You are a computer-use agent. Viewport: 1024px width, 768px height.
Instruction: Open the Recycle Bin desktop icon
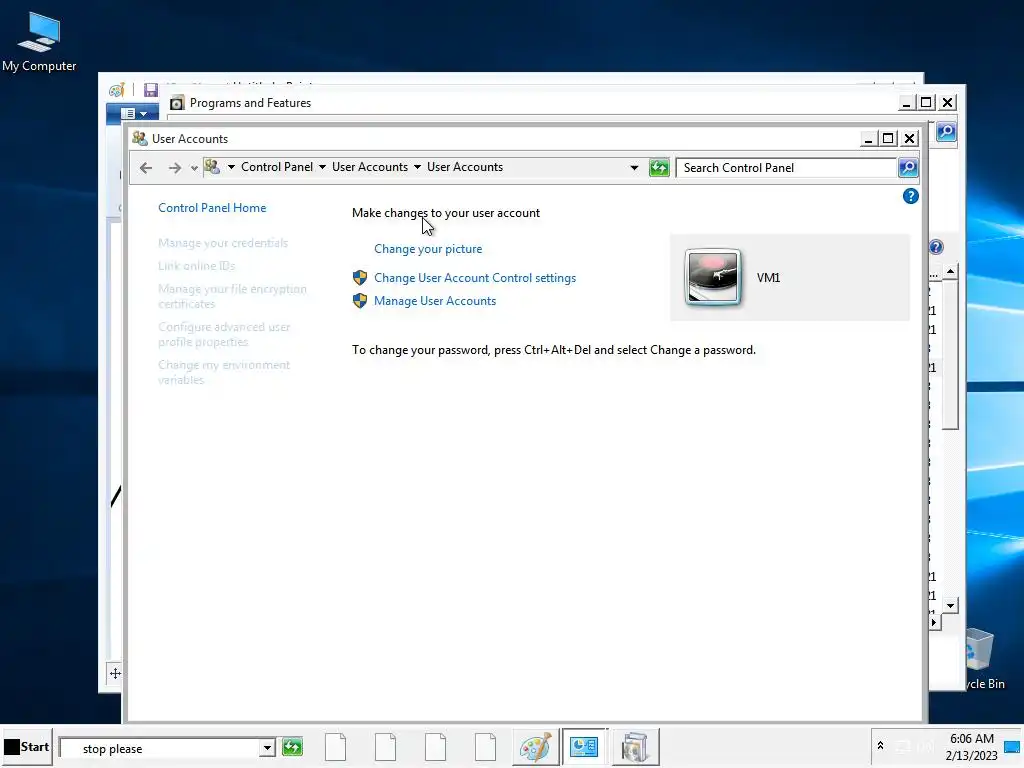pyautogui.click(x=984, y=658)
